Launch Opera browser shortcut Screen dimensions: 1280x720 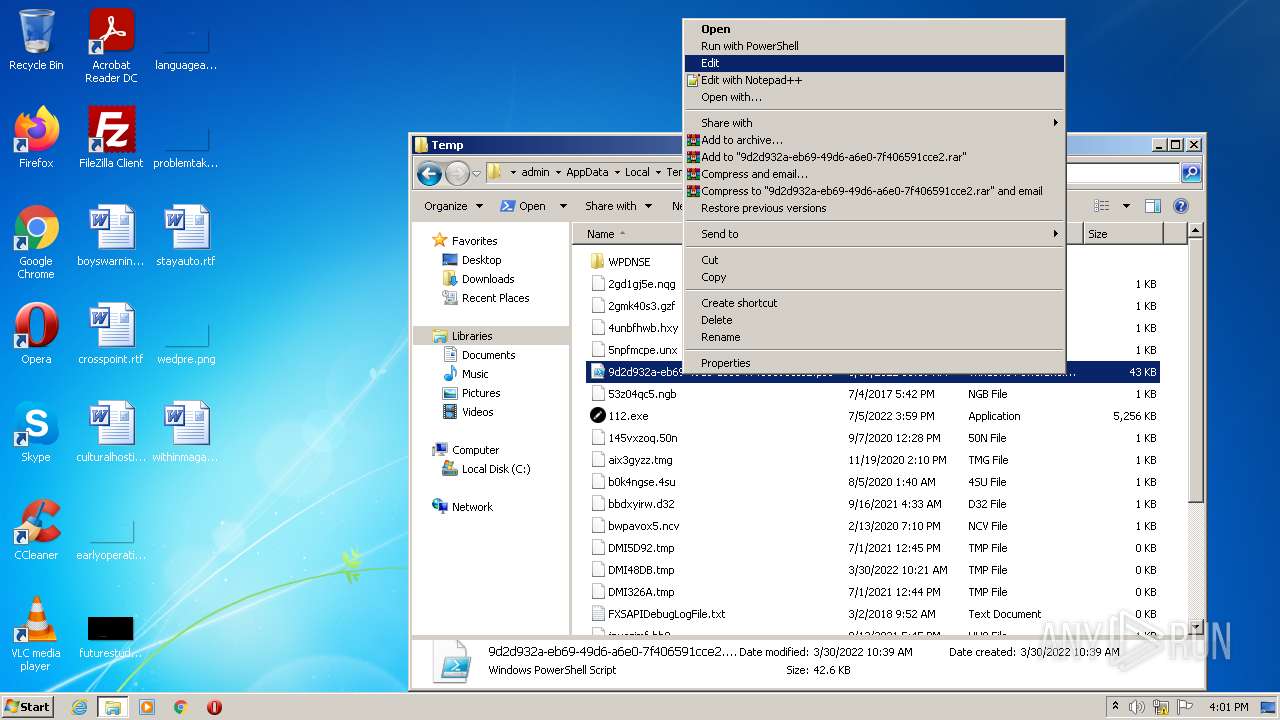(x=36, y=334)
